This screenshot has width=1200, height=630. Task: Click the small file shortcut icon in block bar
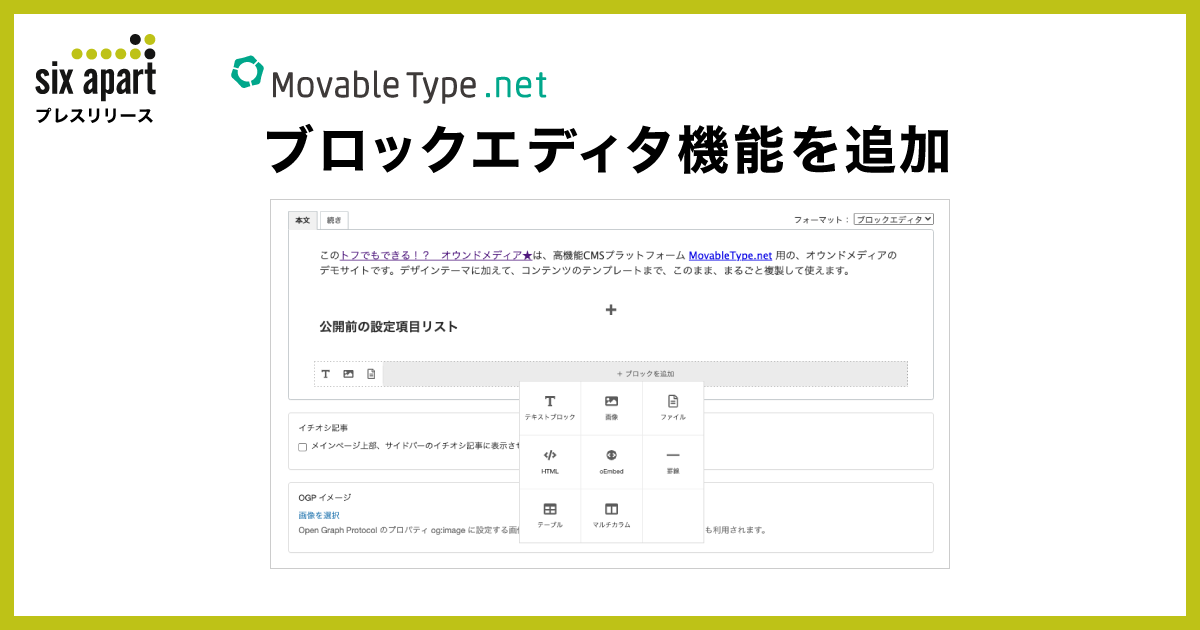tap(371, 374)
